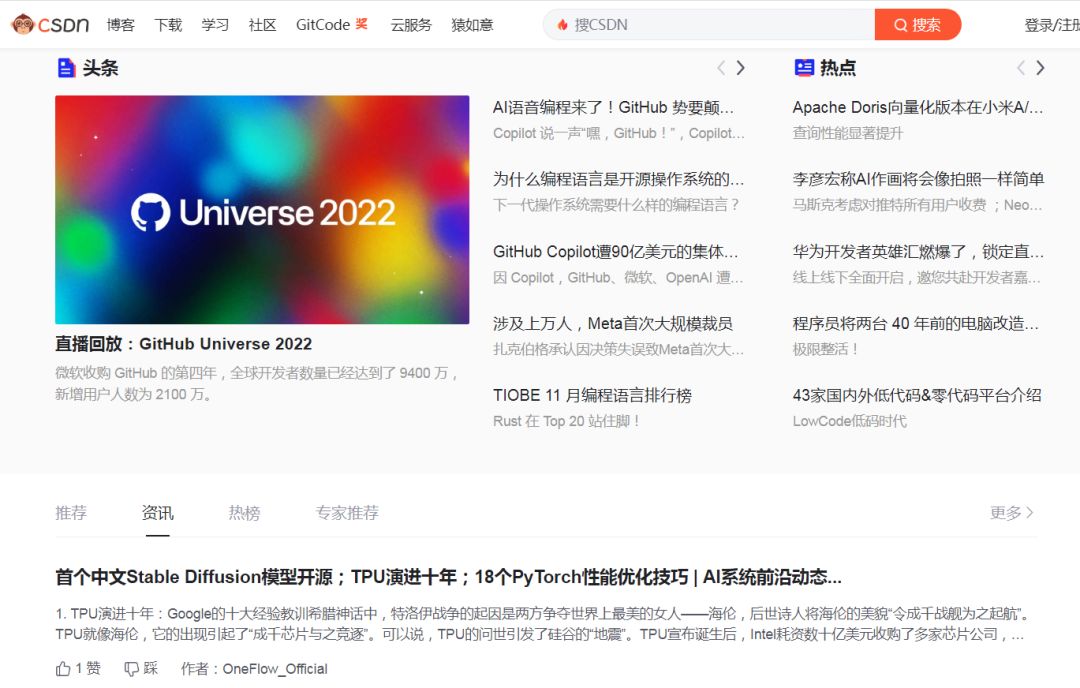Open the 猿如意 menu item

[472, 25]
